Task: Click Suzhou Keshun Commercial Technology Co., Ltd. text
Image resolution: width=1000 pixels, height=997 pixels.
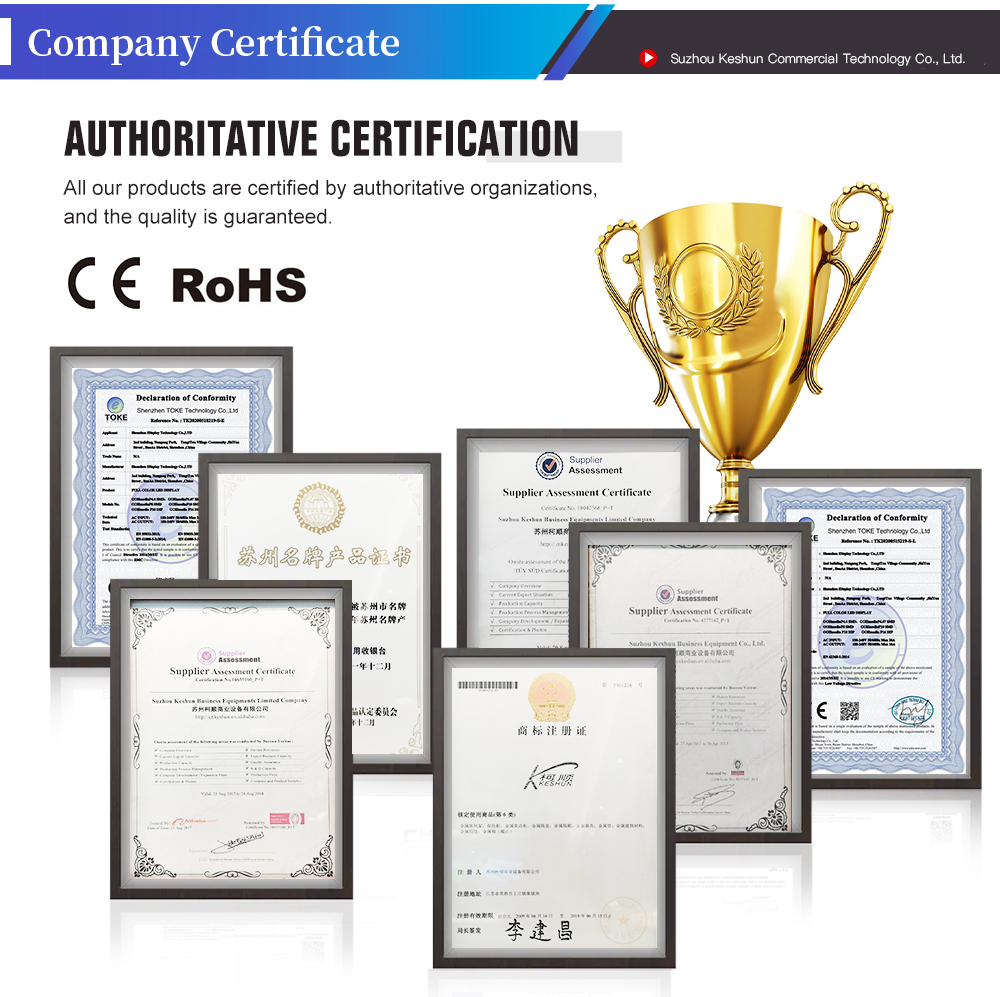Action: [x=817, y=59]
